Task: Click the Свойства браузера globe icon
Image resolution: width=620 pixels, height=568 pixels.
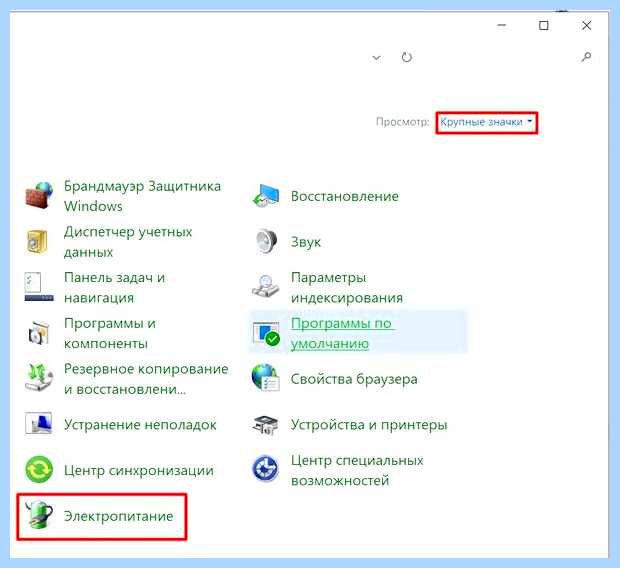Action: tap(266, 378)
